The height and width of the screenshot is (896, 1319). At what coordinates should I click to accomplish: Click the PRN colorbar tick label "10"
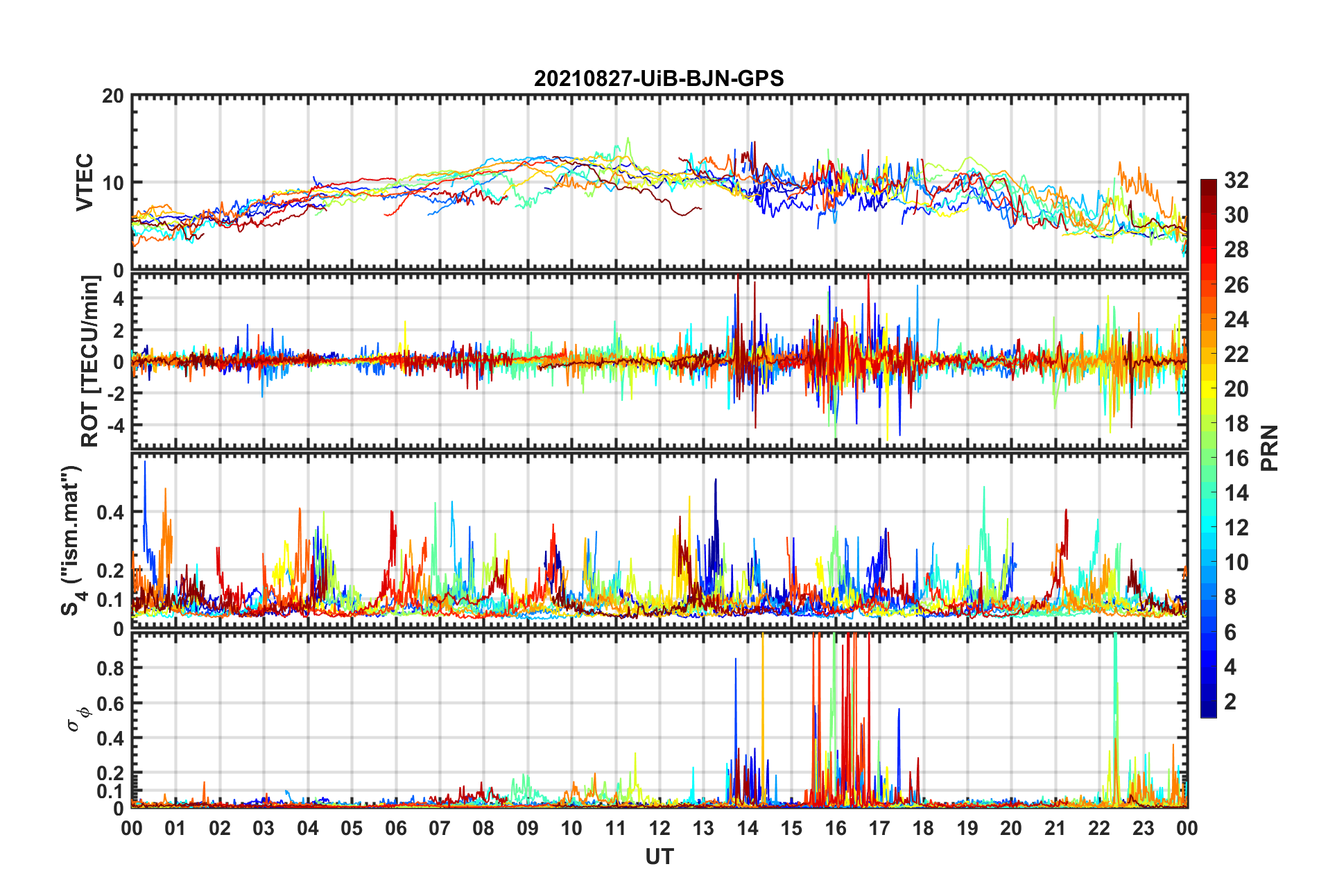pos(1236,562)
